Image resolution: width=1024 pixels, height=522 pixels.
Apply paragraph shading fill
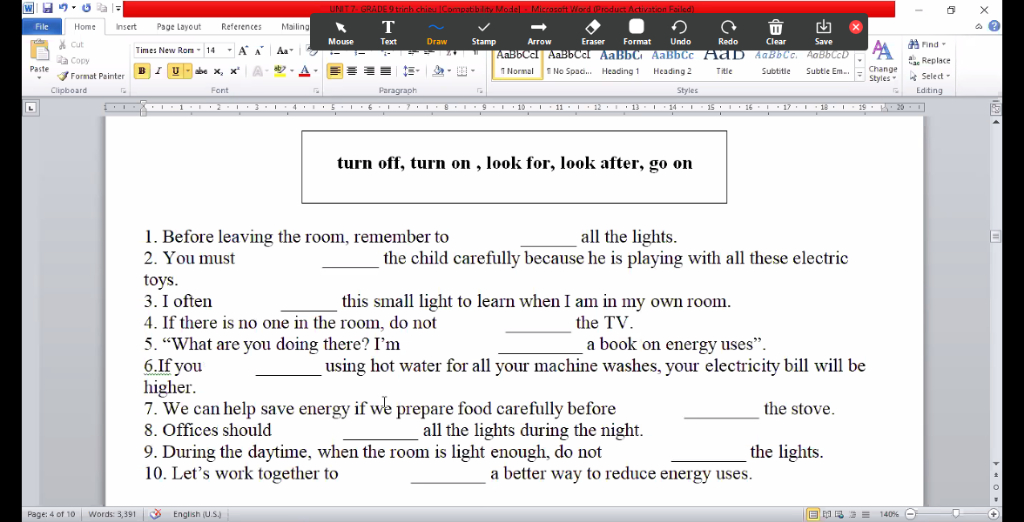[438, 71]
